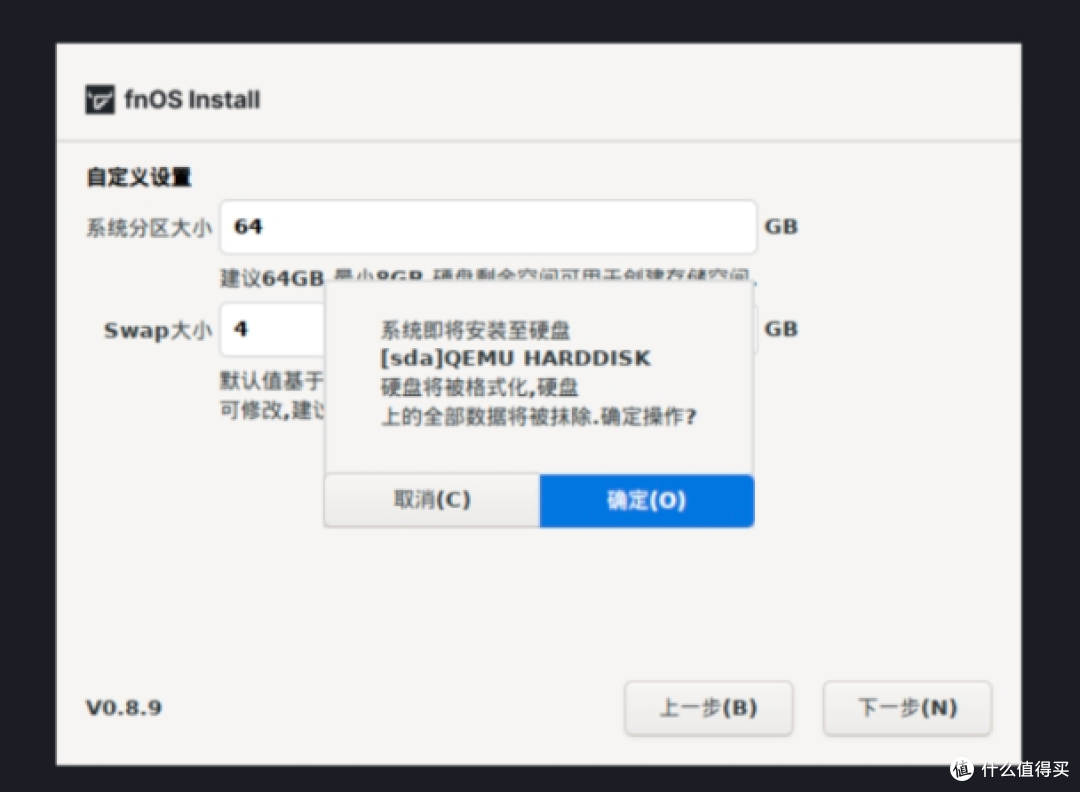This screenshot has width=1080, height=792.
Task: Click the 硬盘将被格式化,硬盘 line
Action: coord(479,388)
